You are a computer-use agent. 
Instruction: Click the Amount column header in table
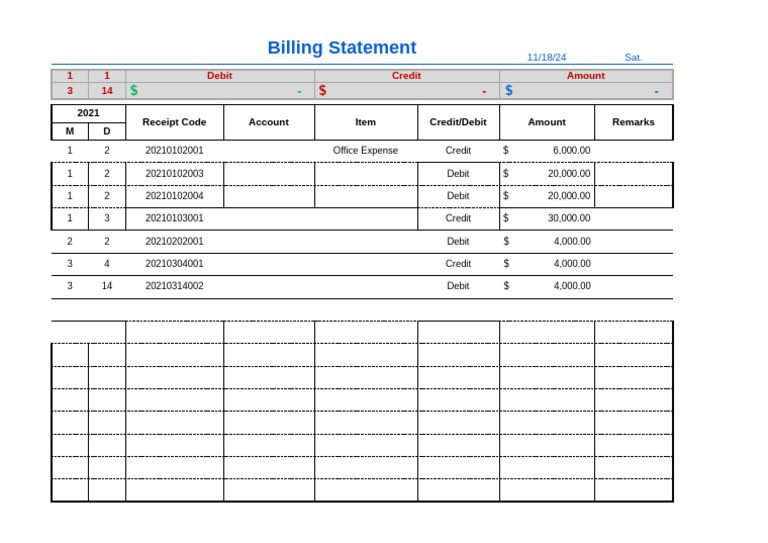[x=547, y=122]
